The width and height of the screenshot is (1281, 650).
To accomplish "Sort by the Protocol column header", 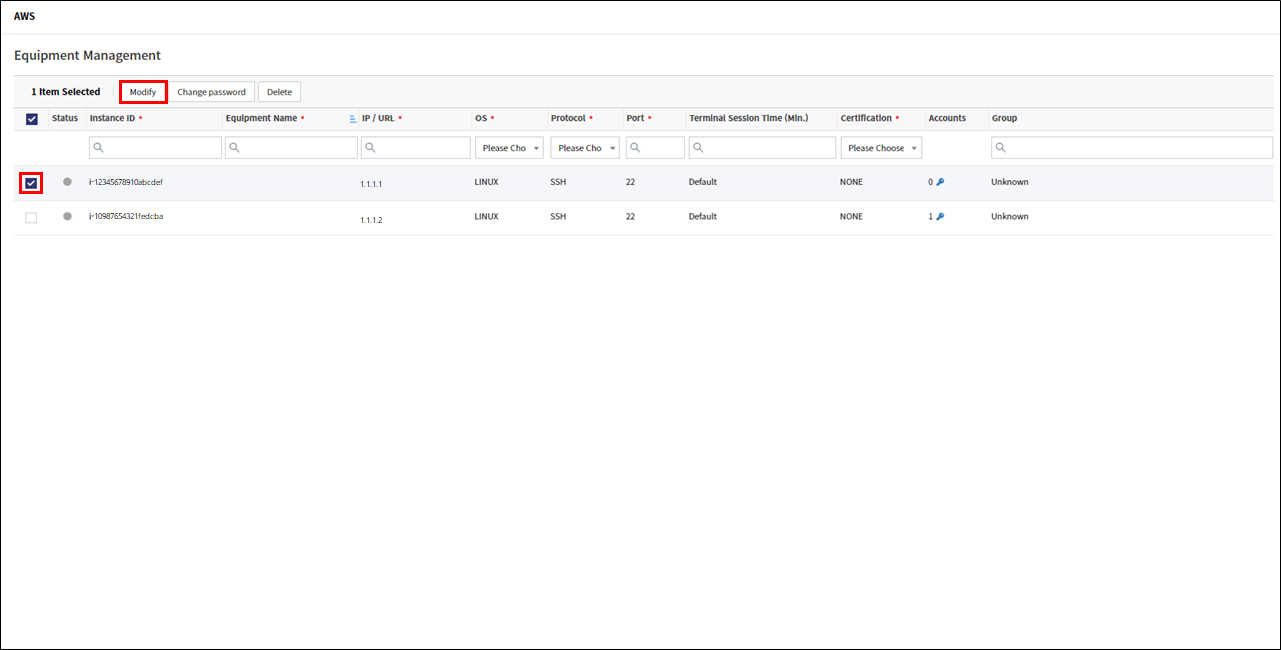I will [568, 118].
